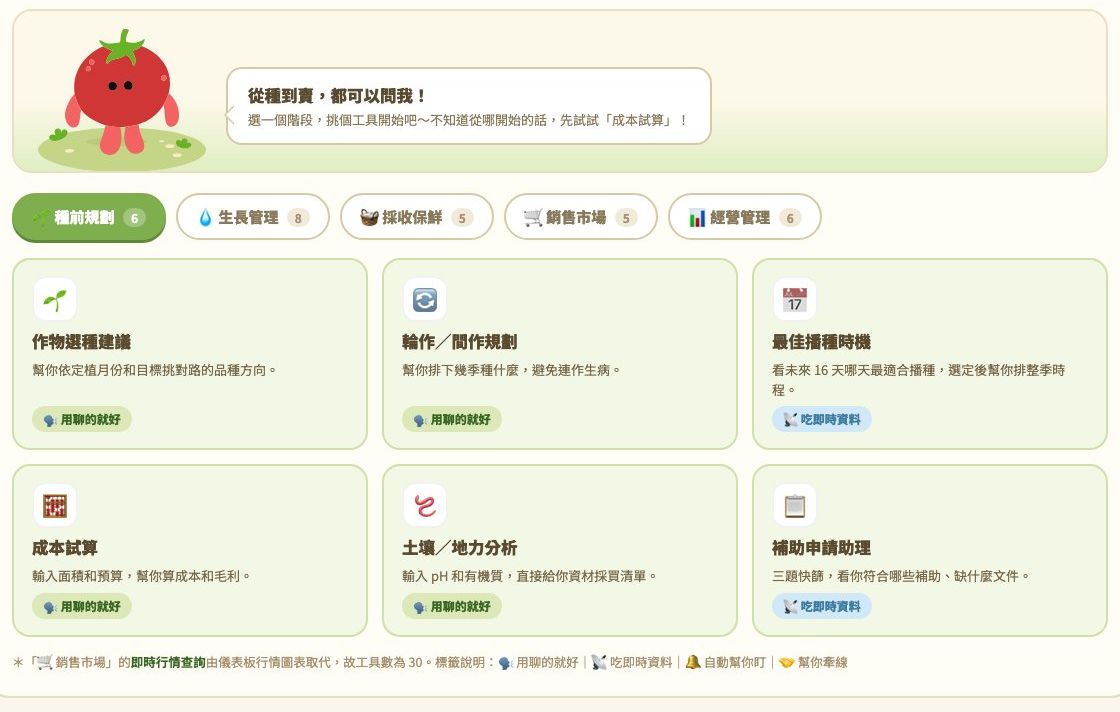Click description 輸入面積和預算，幫你算成本和毛利
Screen dimensions: 1120x712
pyautogui.click(x=141, y=576)
